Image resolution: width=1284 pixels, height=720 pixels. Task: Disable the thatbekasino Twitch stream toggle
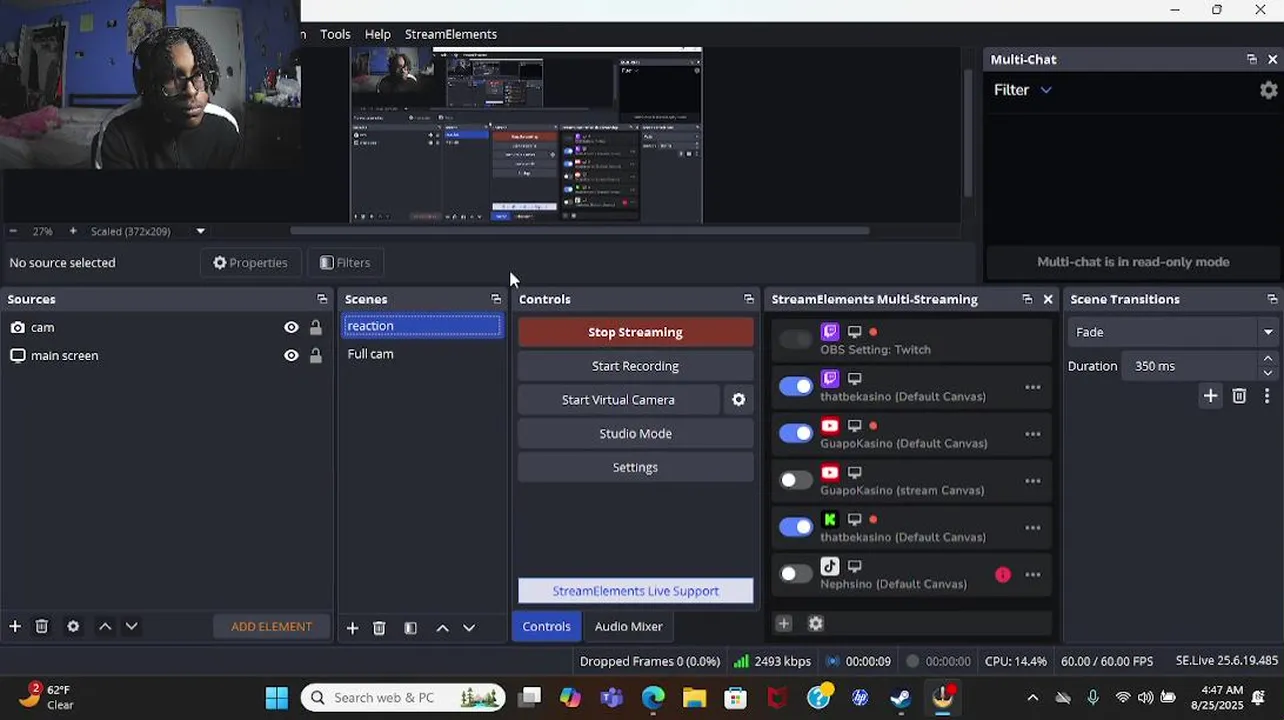click(796, 387)
